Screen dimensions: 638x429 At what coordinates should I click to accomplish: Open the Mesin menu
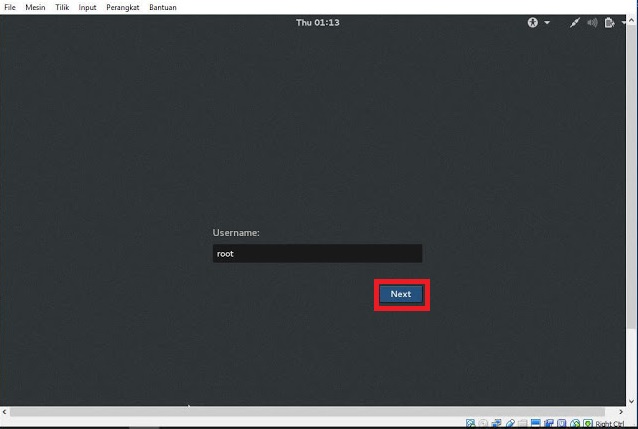[x=35, y=7]
